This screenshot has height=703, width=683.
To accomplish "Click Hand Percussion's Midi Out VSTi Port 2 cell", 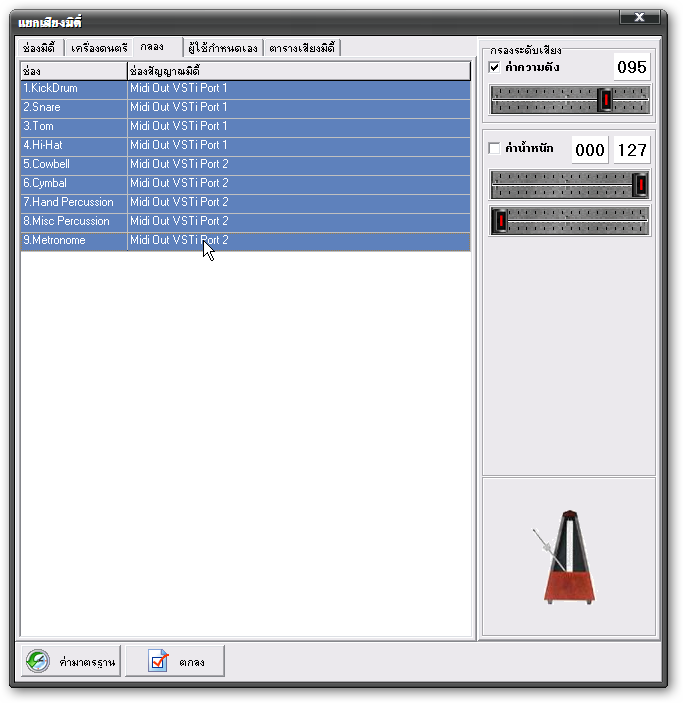I will [x=299, y=202].
